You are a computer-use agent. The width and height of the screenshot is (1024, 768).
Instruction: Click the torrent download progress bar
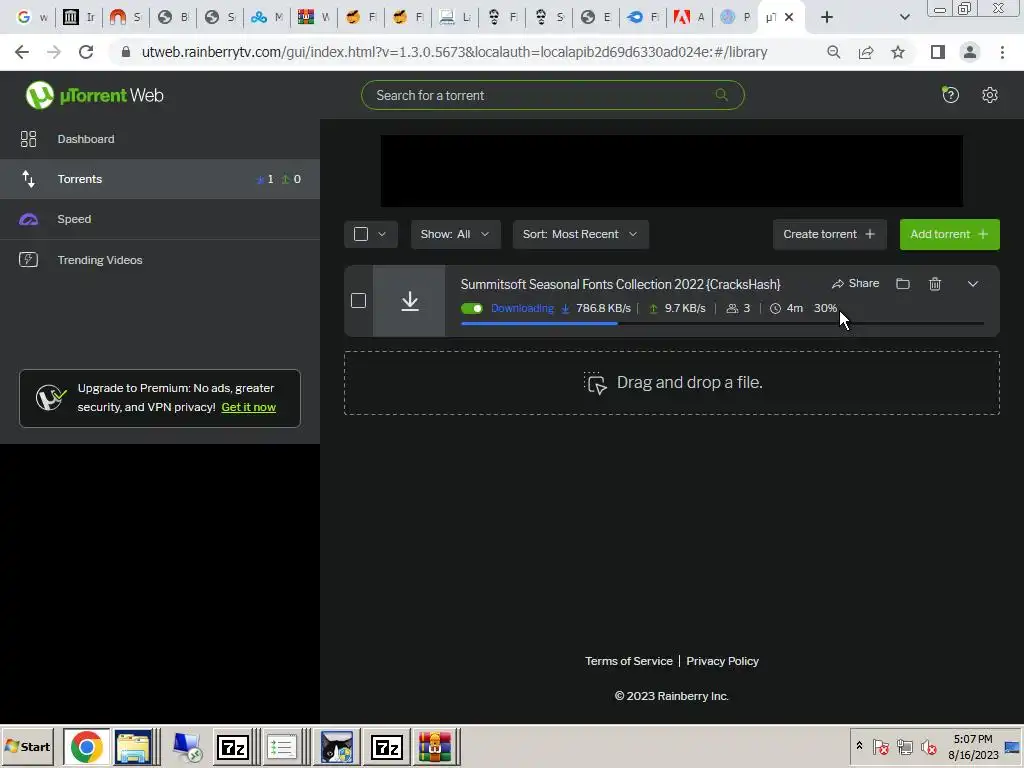point(722,323)
